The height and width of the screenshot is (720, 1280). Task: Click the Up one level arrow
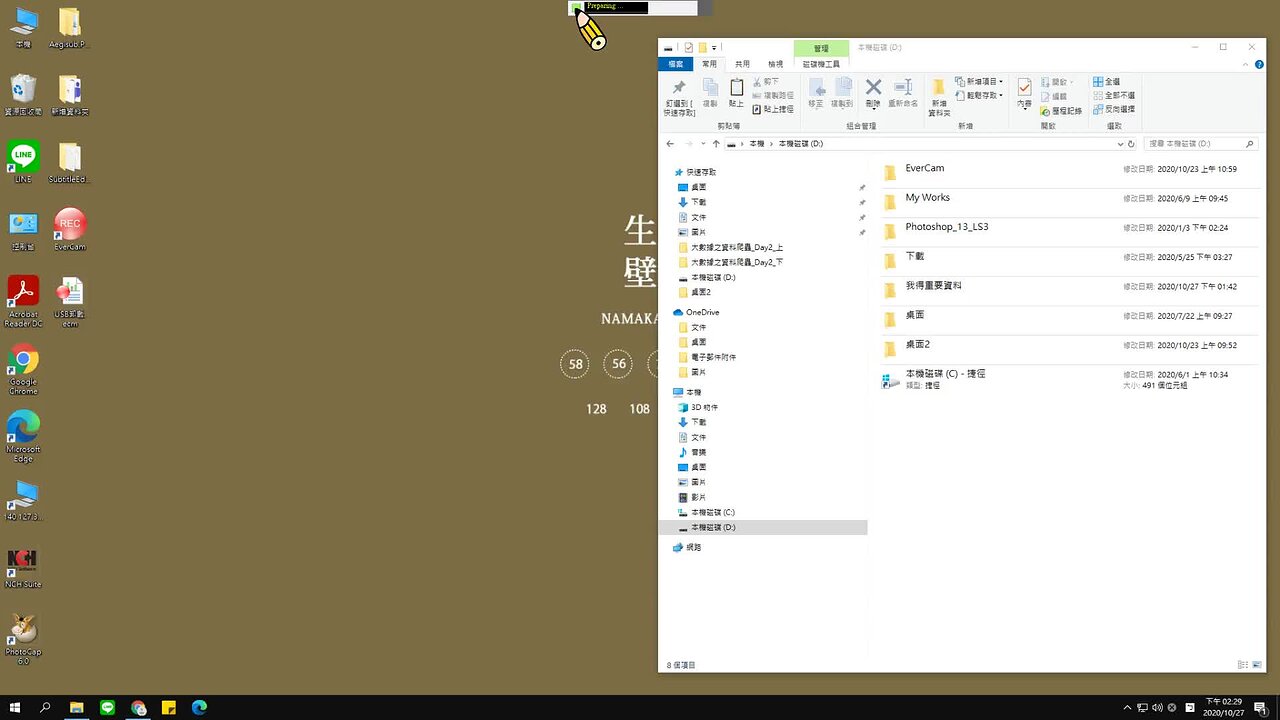716,144
